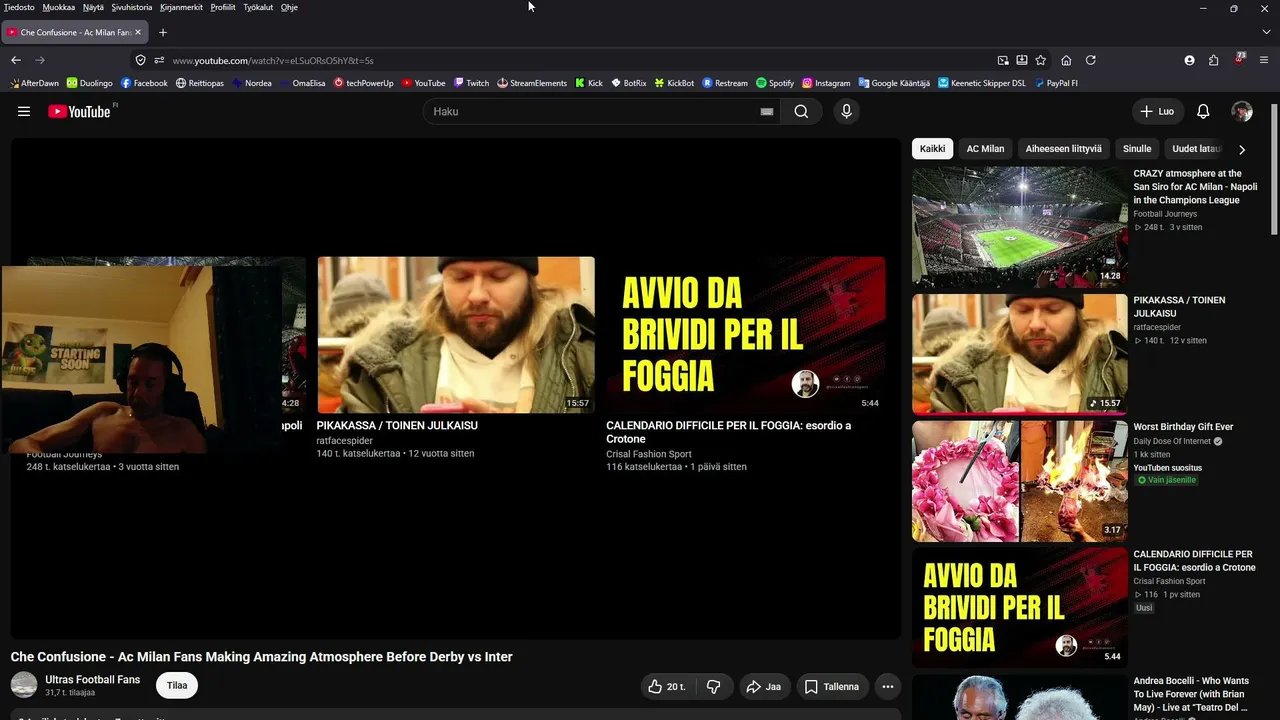The width and height of the screenshot is (1280, 720).
Task: Open the Firefox application menu
Action: tap(1265, 60)
